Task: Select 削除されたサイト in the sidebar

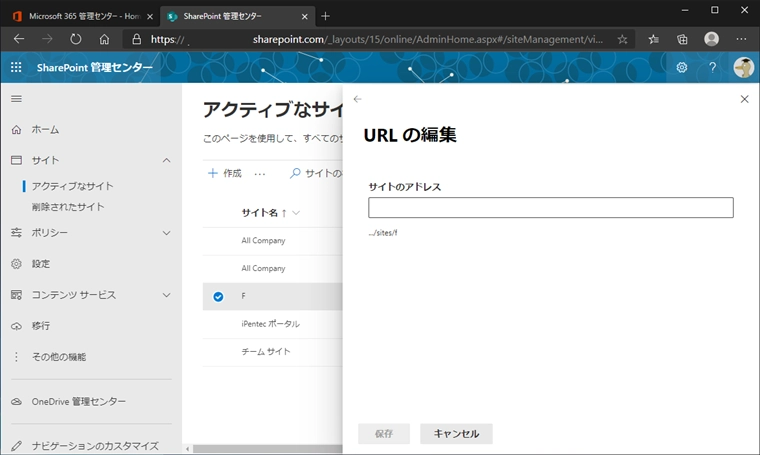Action: click(x=68, y=207)
